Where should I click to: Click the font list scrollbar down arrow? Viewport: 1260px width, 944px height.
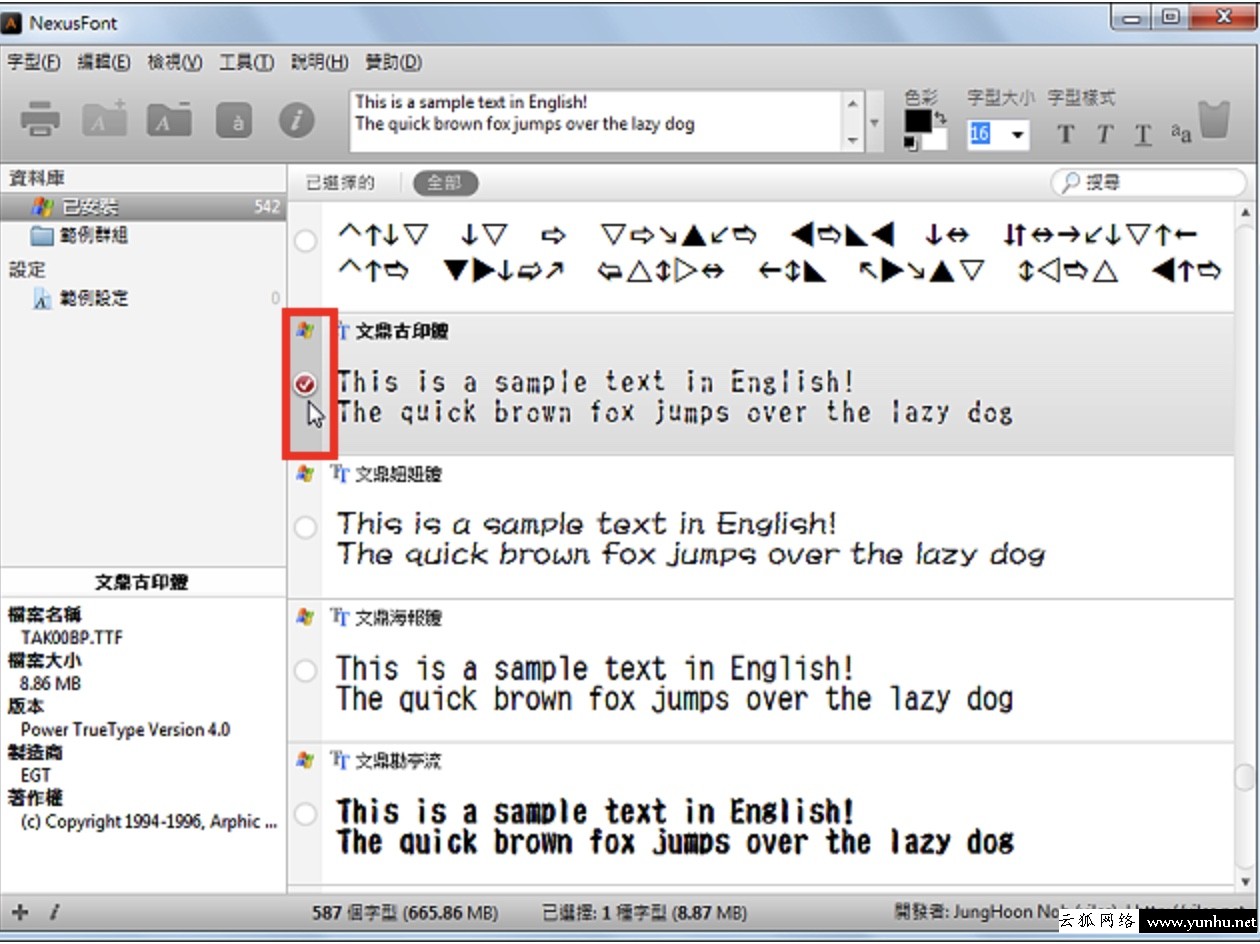point(1245,881)
